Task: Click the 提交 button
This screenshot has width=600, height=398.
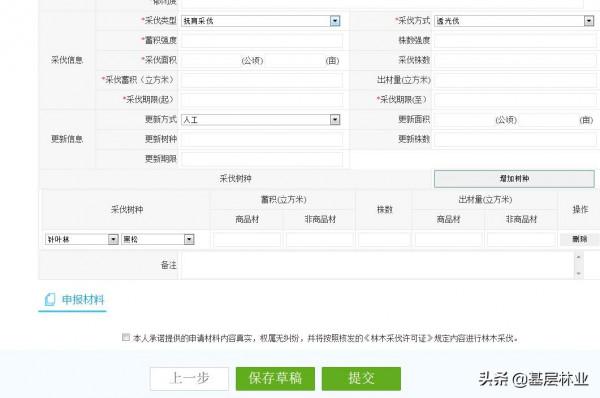Action: coord(361,378)
